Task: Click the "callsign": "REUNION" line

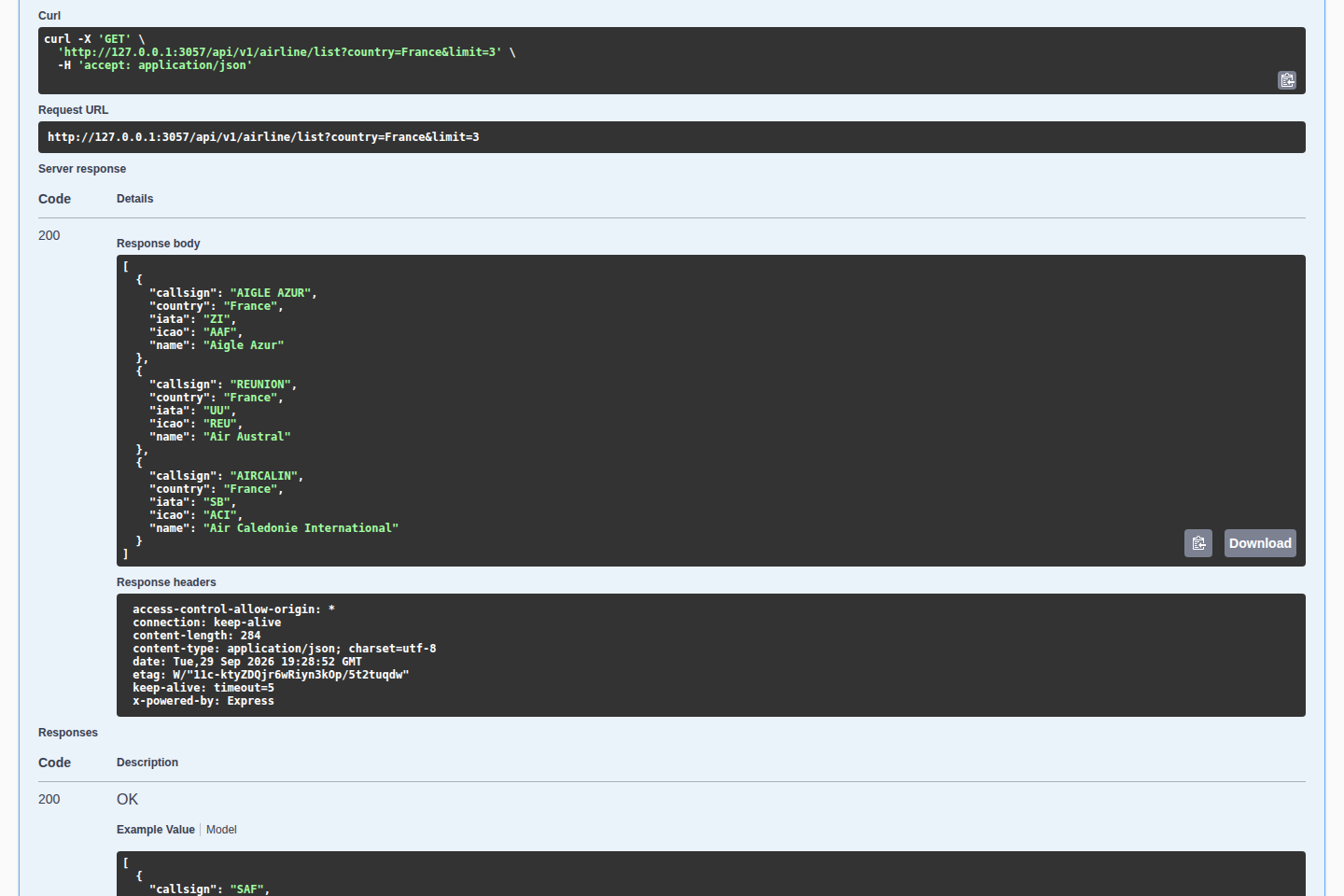Action: (x=223, y=385)
